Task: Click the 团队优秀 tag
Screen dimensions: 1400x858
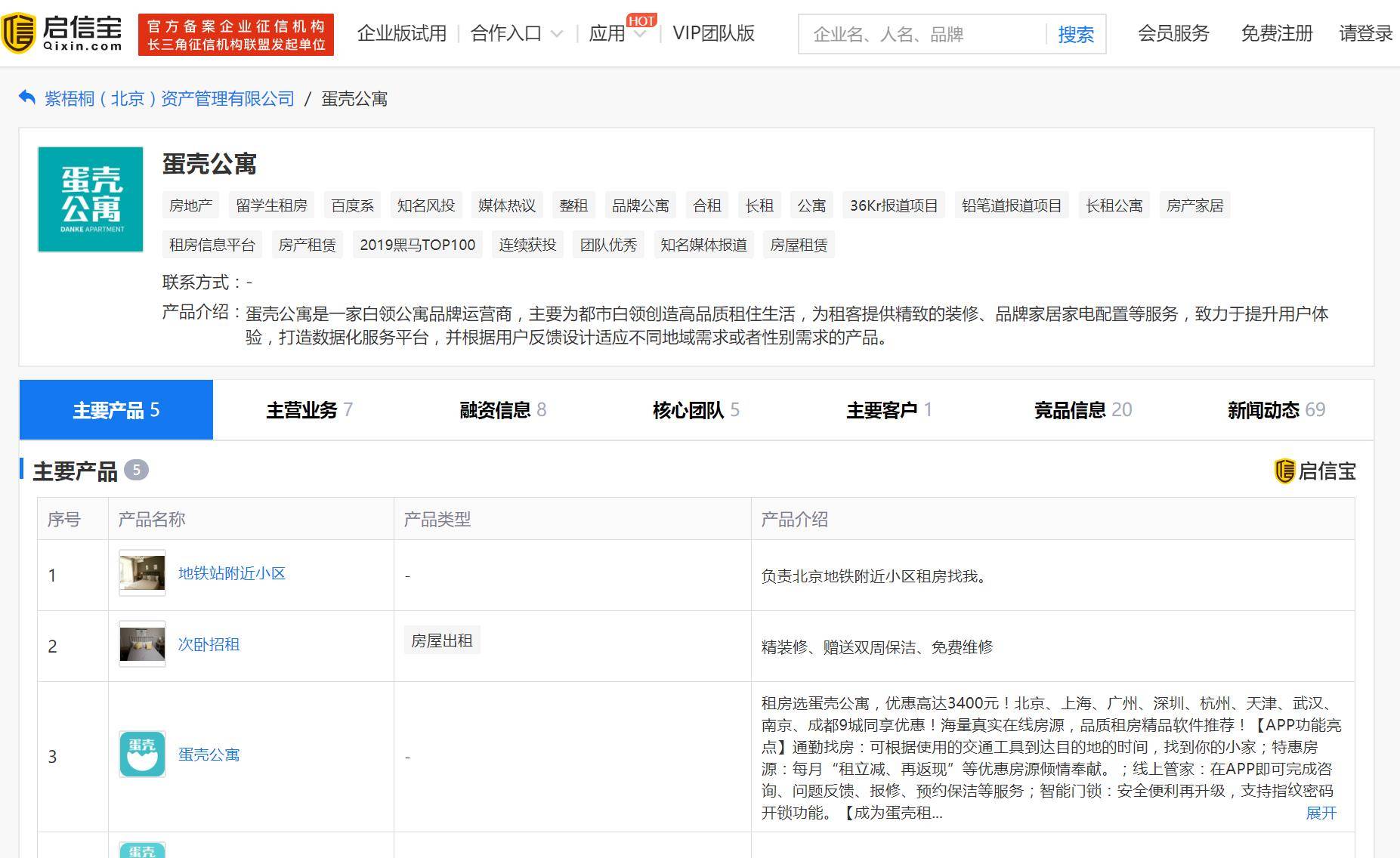Action: pos(608,245)
